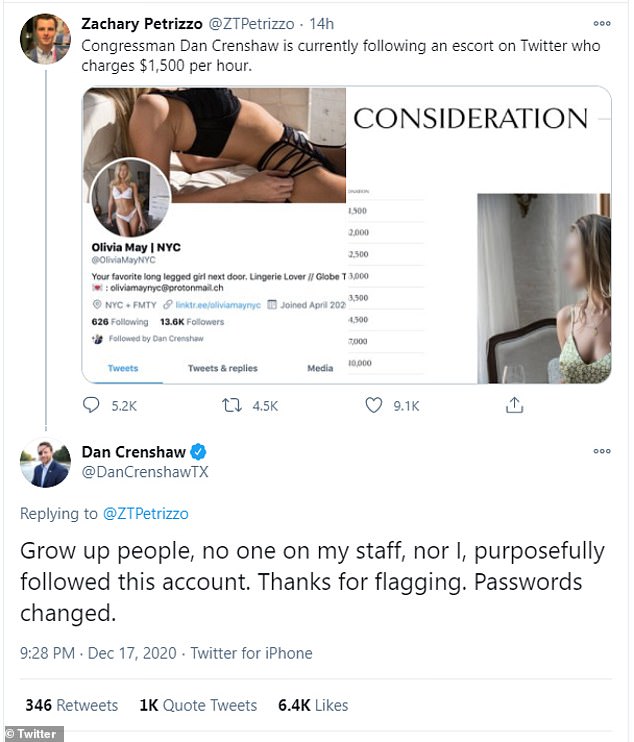This screenshot has height=742, width=634.
Task: Open Zachary Petrizzo's profile avatar
Action: coord(45,39)
